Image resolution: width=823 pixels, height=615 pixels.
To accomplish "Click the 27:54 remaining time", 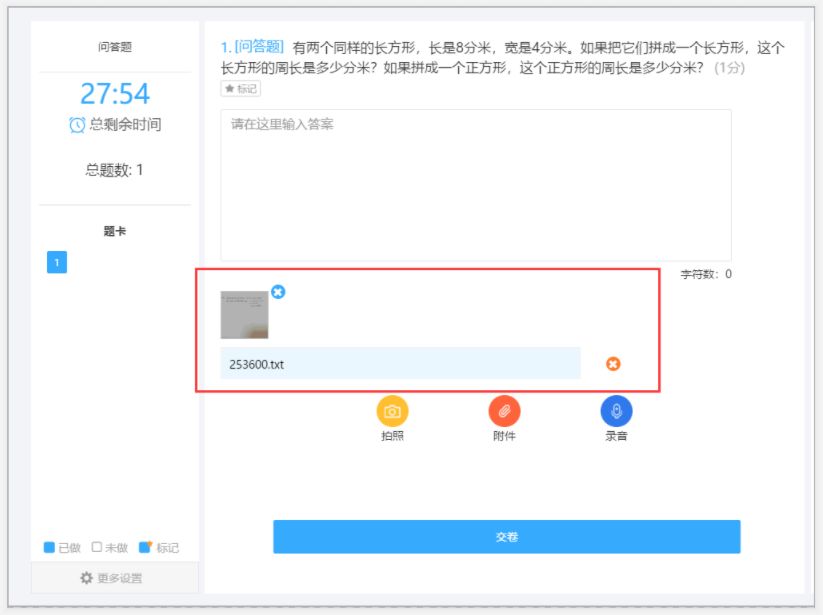I will (x=114, y=94).
